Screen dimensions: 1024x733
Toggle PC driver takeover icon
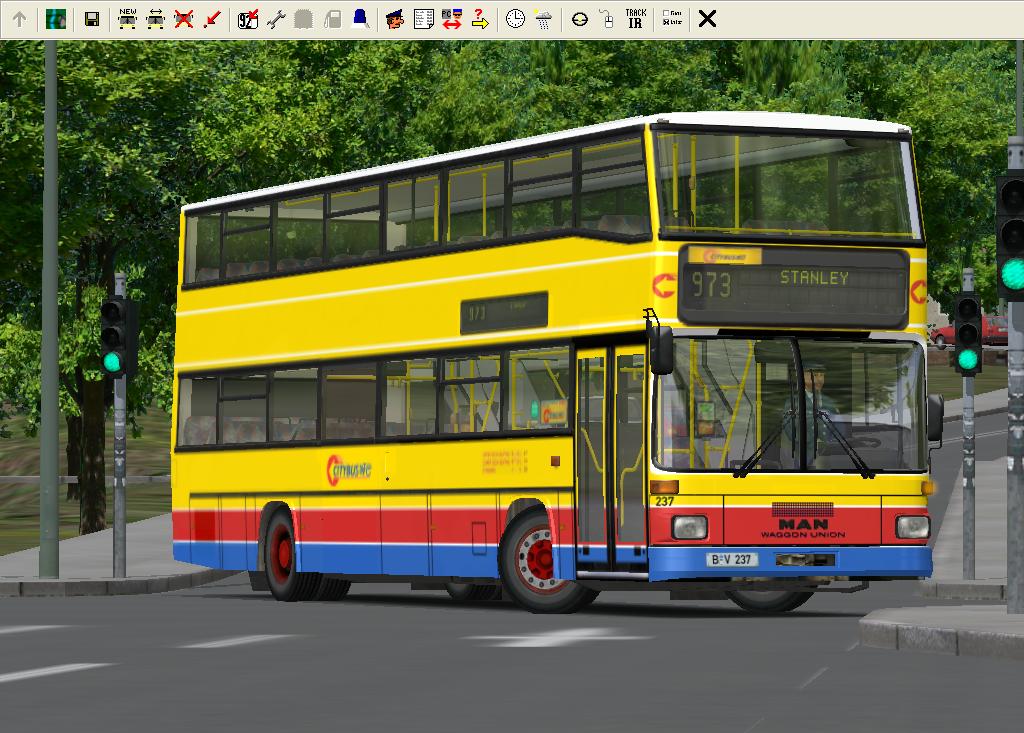[x=452, y=19]
